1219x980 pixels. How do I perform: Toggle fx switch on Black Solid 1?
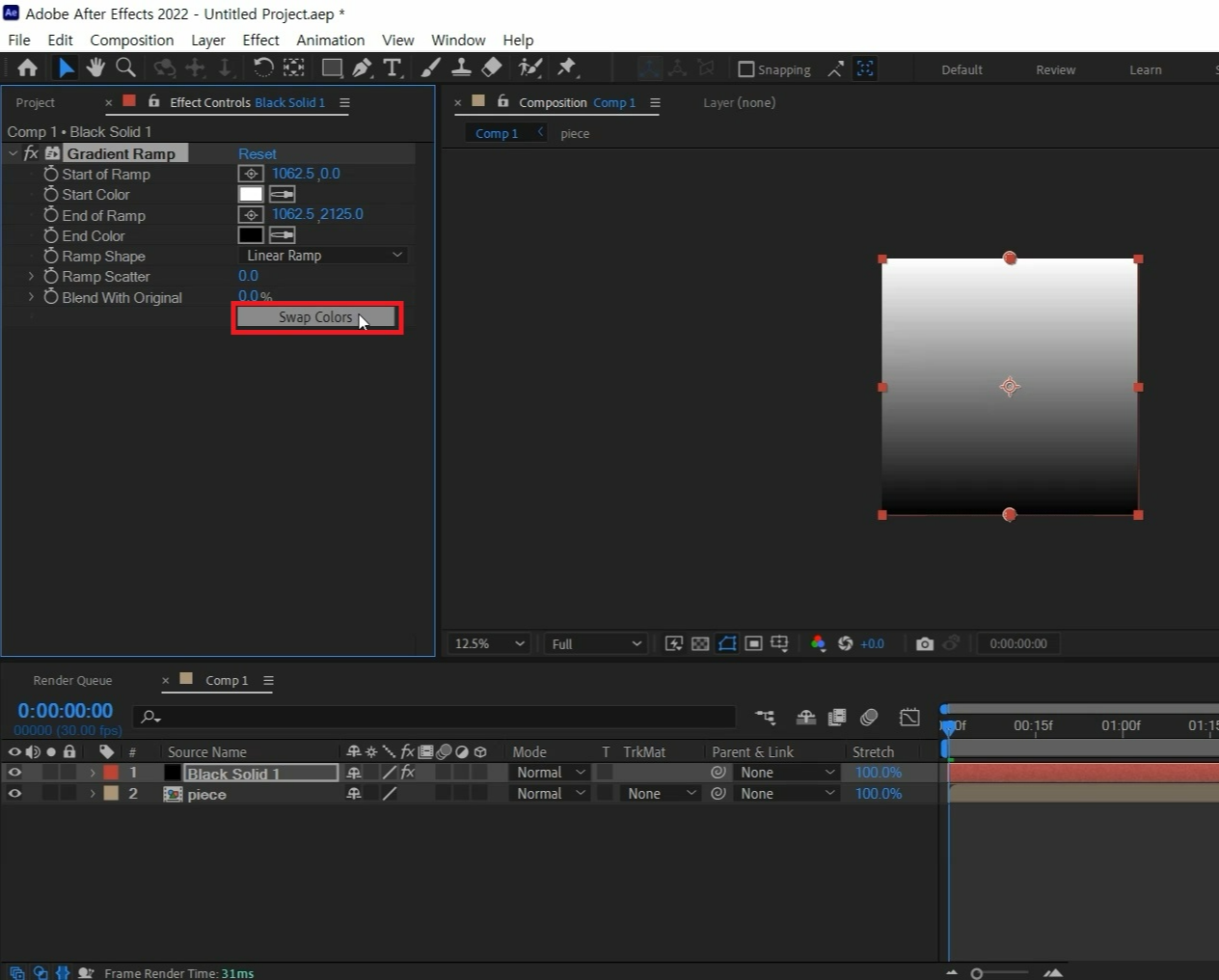408,773
